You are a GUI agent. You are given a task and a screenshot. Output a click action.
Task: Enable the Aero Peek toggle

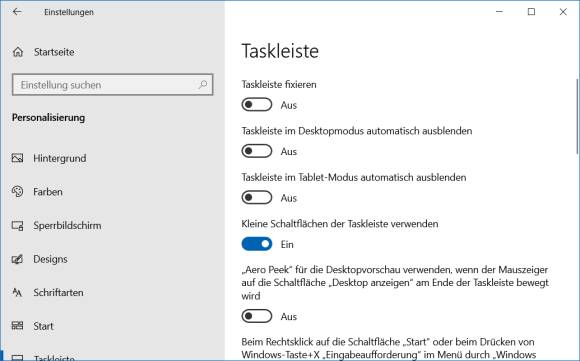[257, 316]
